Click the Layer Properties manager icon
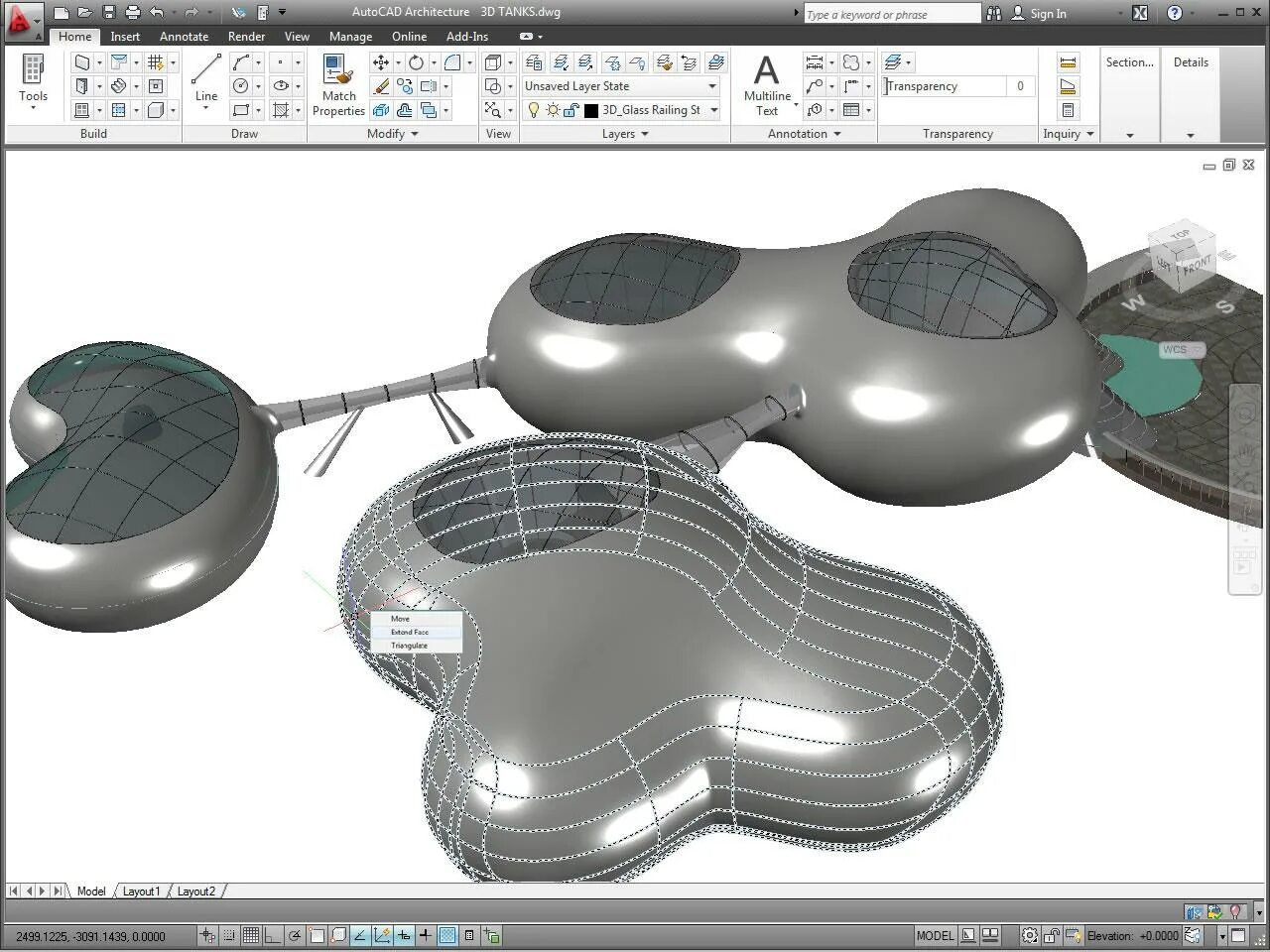 [534, 62]
